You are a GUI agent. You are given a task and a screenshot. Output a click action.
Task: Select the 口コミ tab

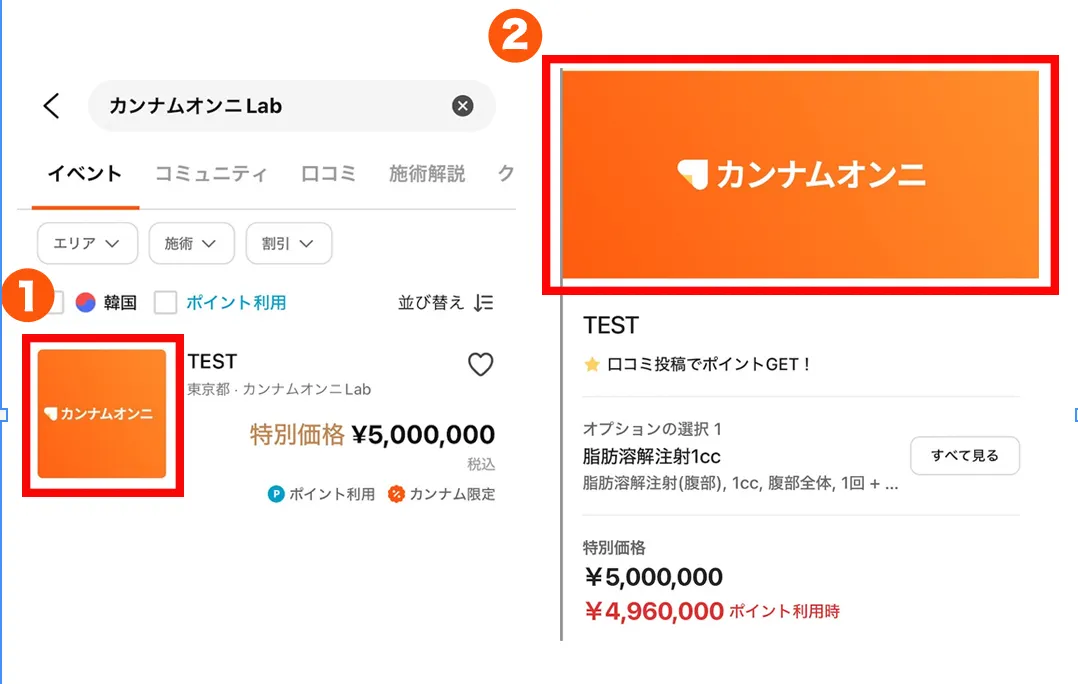tap(328, 174)
